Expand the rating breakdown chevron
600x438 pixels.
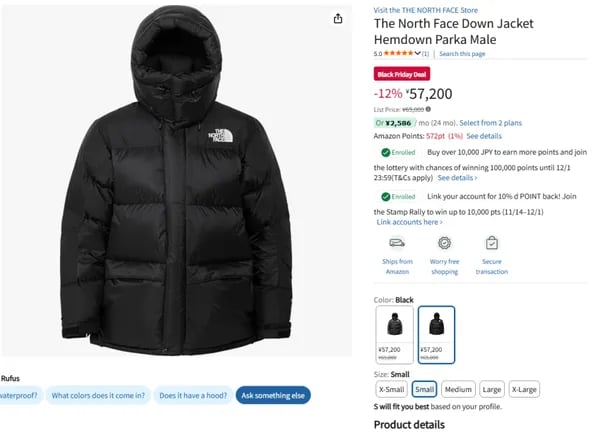(417, 53)
